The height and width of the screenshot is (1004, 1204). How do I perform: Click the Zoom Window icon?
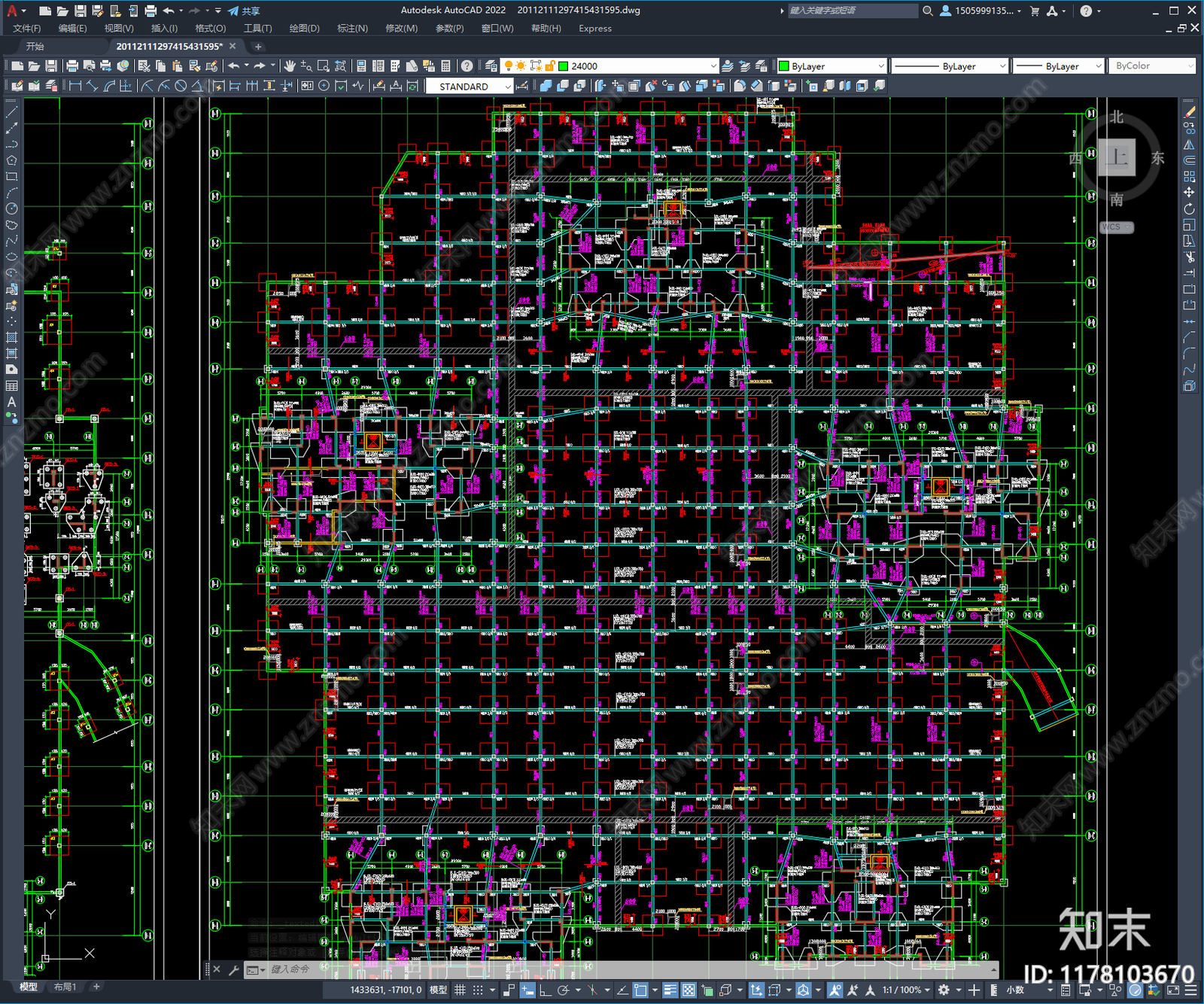pyautogui.click(x=324, y=66)
